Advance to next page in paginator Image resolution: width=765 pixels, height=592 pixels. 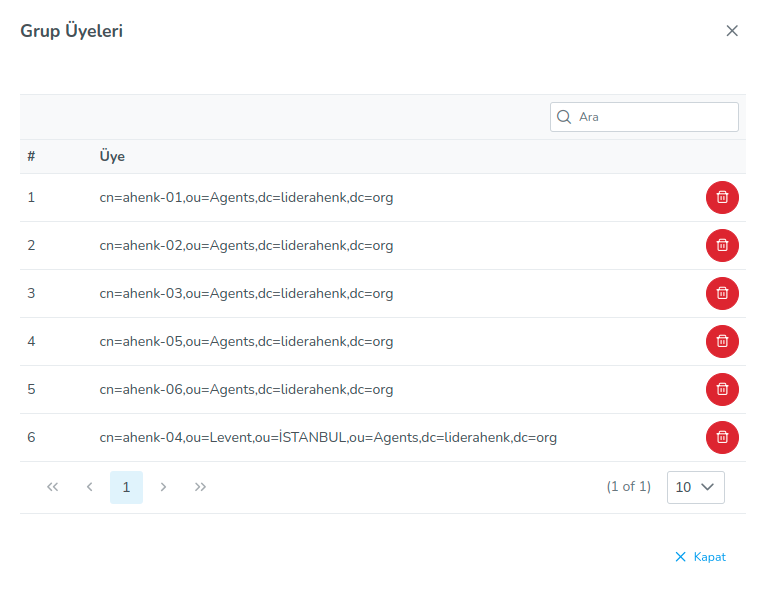(163, 487)
